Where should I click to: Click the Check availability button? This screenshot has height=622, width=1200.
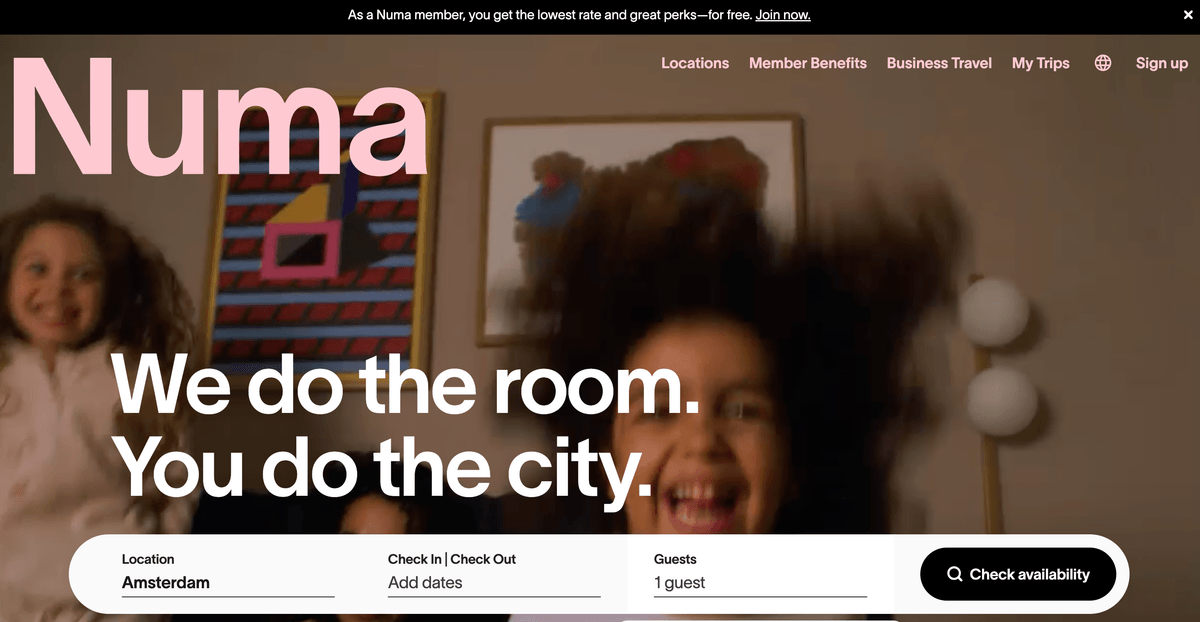click(x=1018, y=574)
